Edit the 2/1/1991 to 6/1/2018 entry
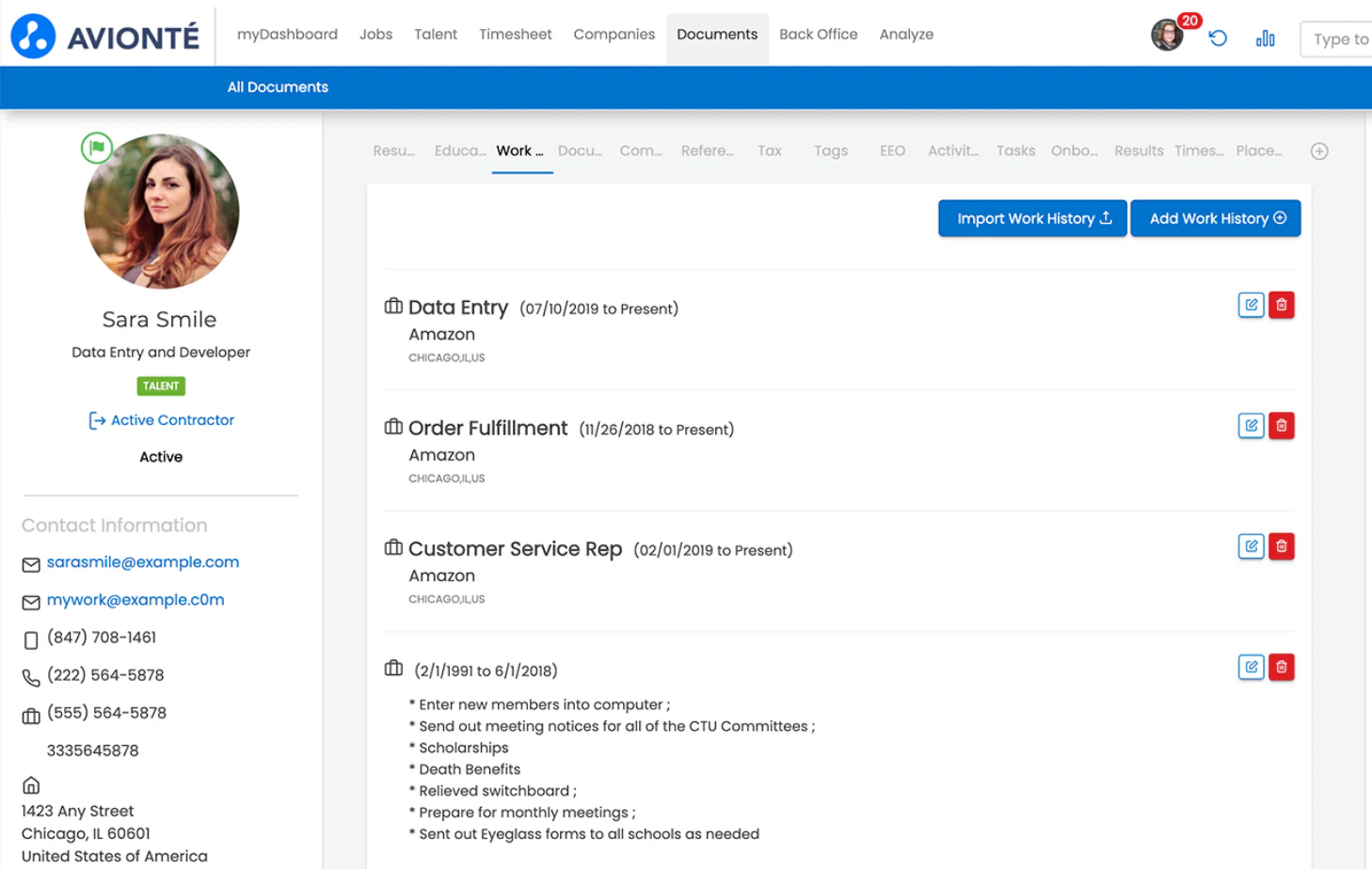Screen dimensions: 1372x869 [1251, 667]
